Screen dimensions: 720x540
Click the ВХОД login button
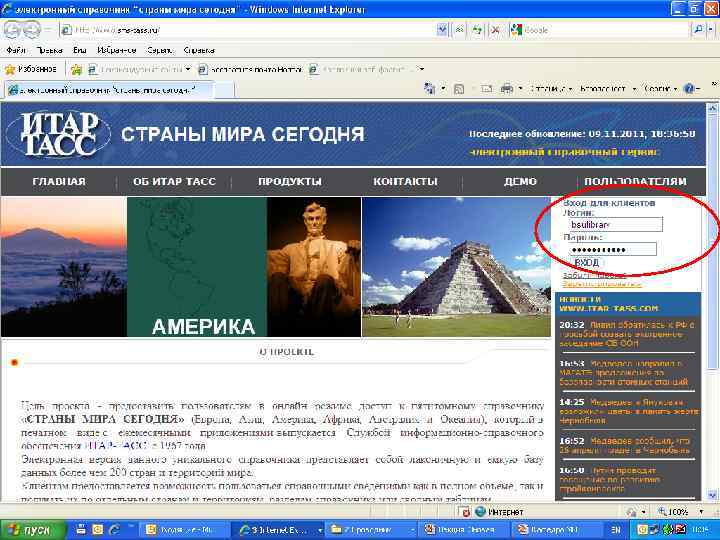point(587,263)
